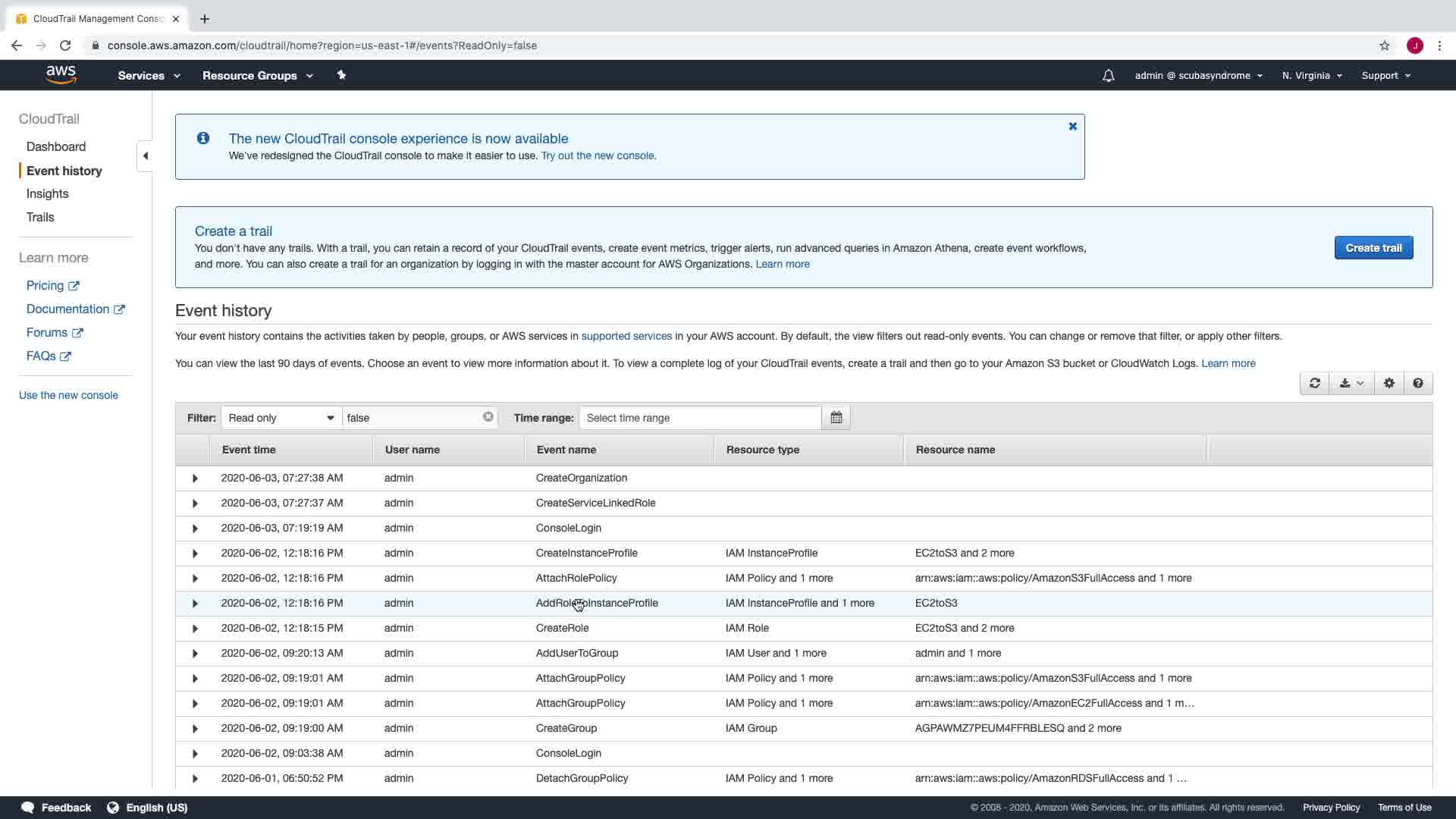Expand the AttachRolePolicy event row

[195, 579]
